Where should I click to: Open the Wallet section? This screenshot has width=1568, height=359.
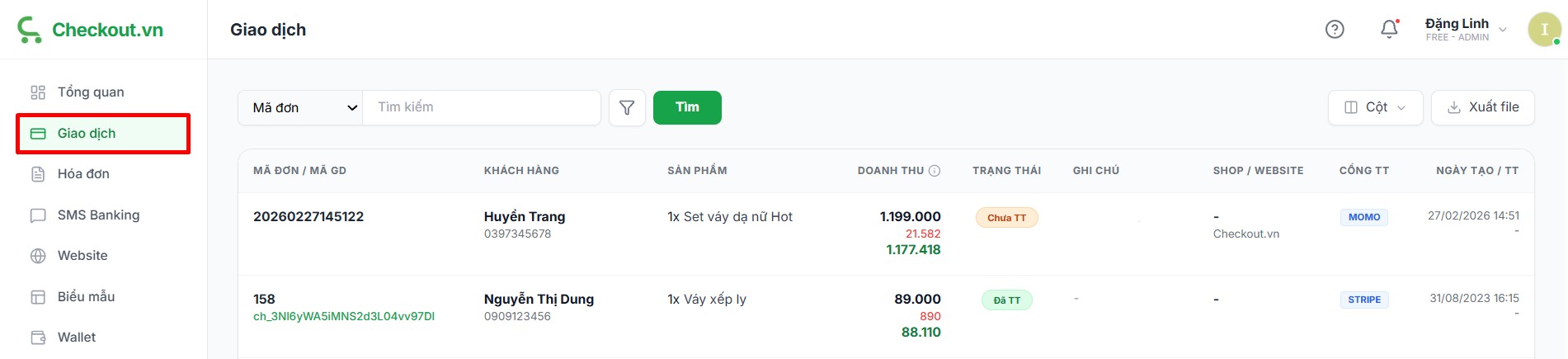[x=77, y=338]
